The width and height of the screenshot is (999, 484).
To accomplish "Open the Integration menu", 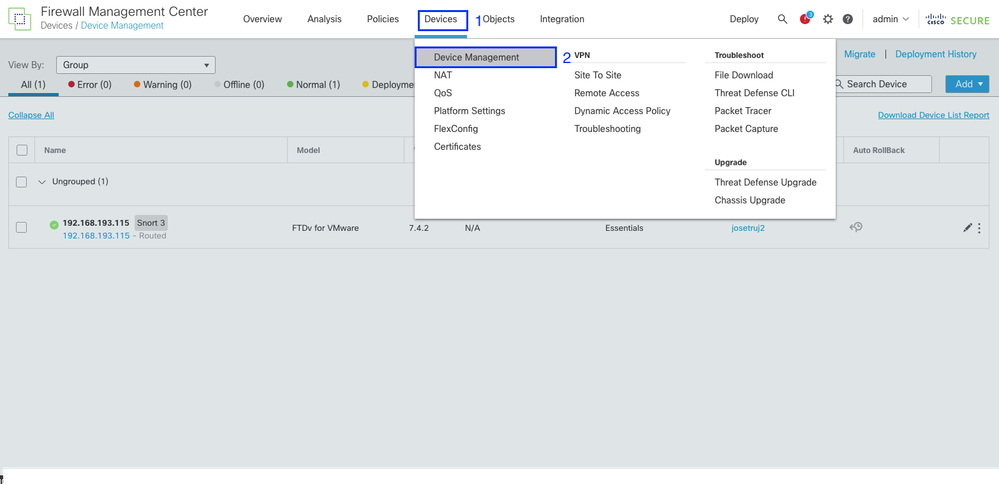I will click(x=562, y=19).
